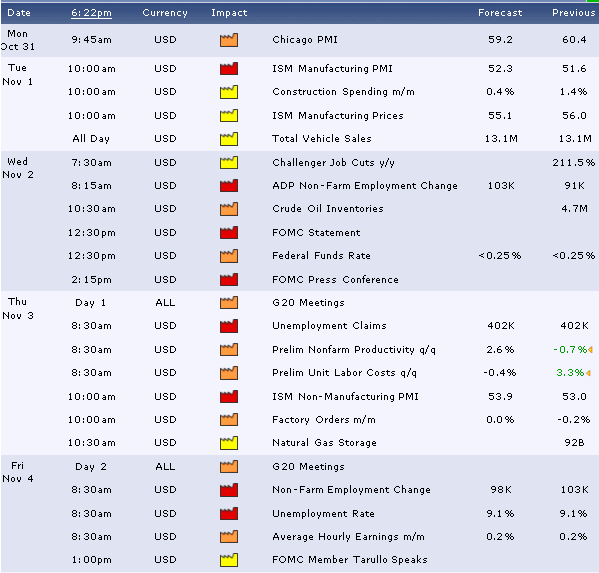Click the orange impact icon for Federal Funds Rate
Viewport: 599px width, 573px height.
[x=229, y=256]
